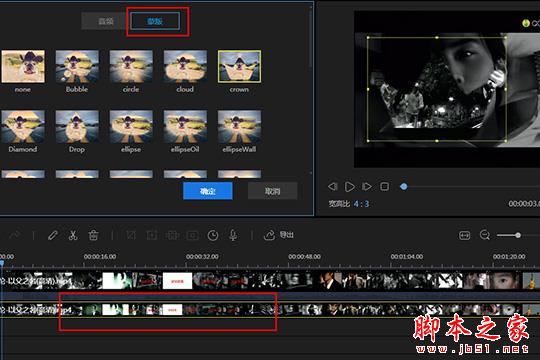Click the scissors split tool
Viewport: 540px width, 360px height.
click(x=73, y=235)
